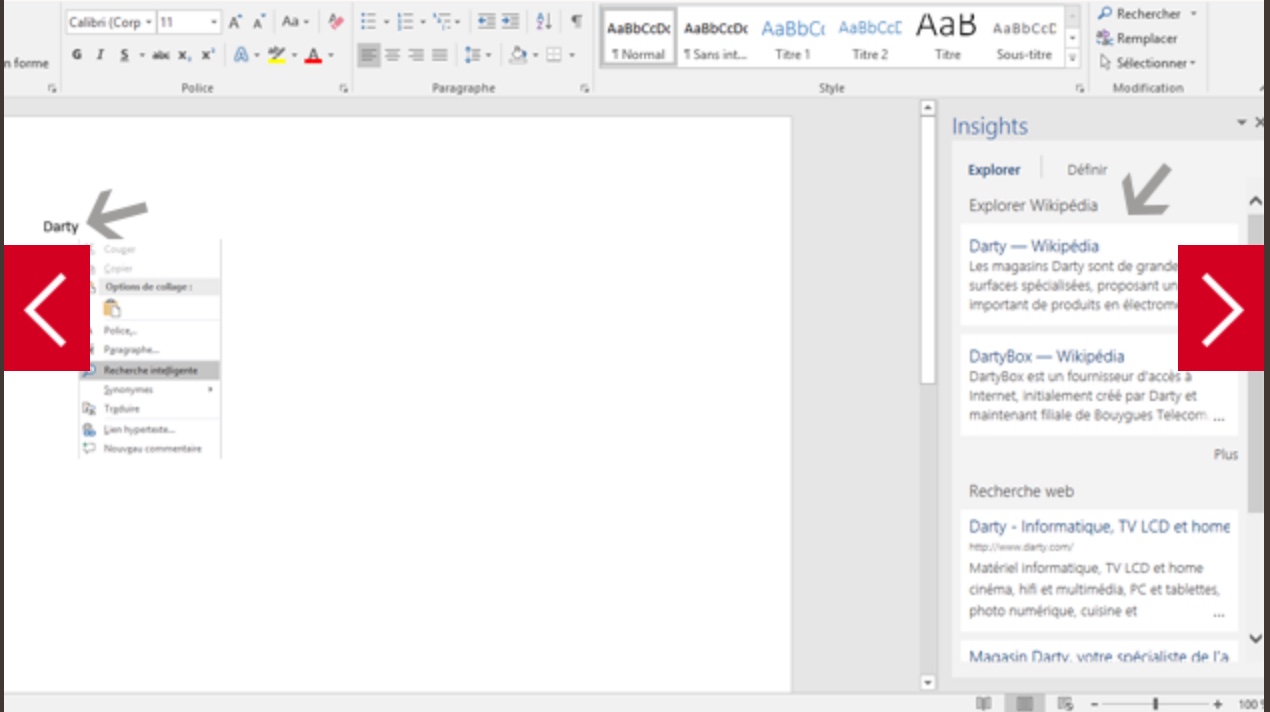Toggle underline (S) formatting
The image size is (1270, 712).
(x=124, y=55)
